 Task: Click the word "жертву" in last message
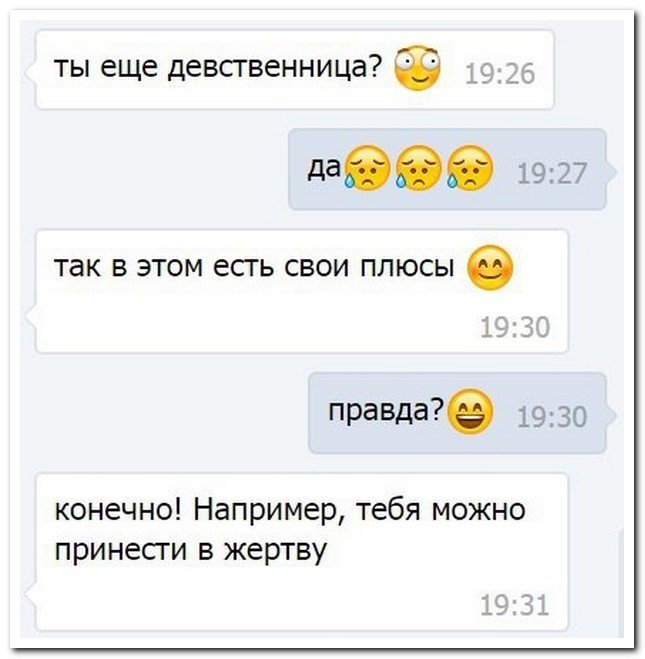(x=275, y=549)
